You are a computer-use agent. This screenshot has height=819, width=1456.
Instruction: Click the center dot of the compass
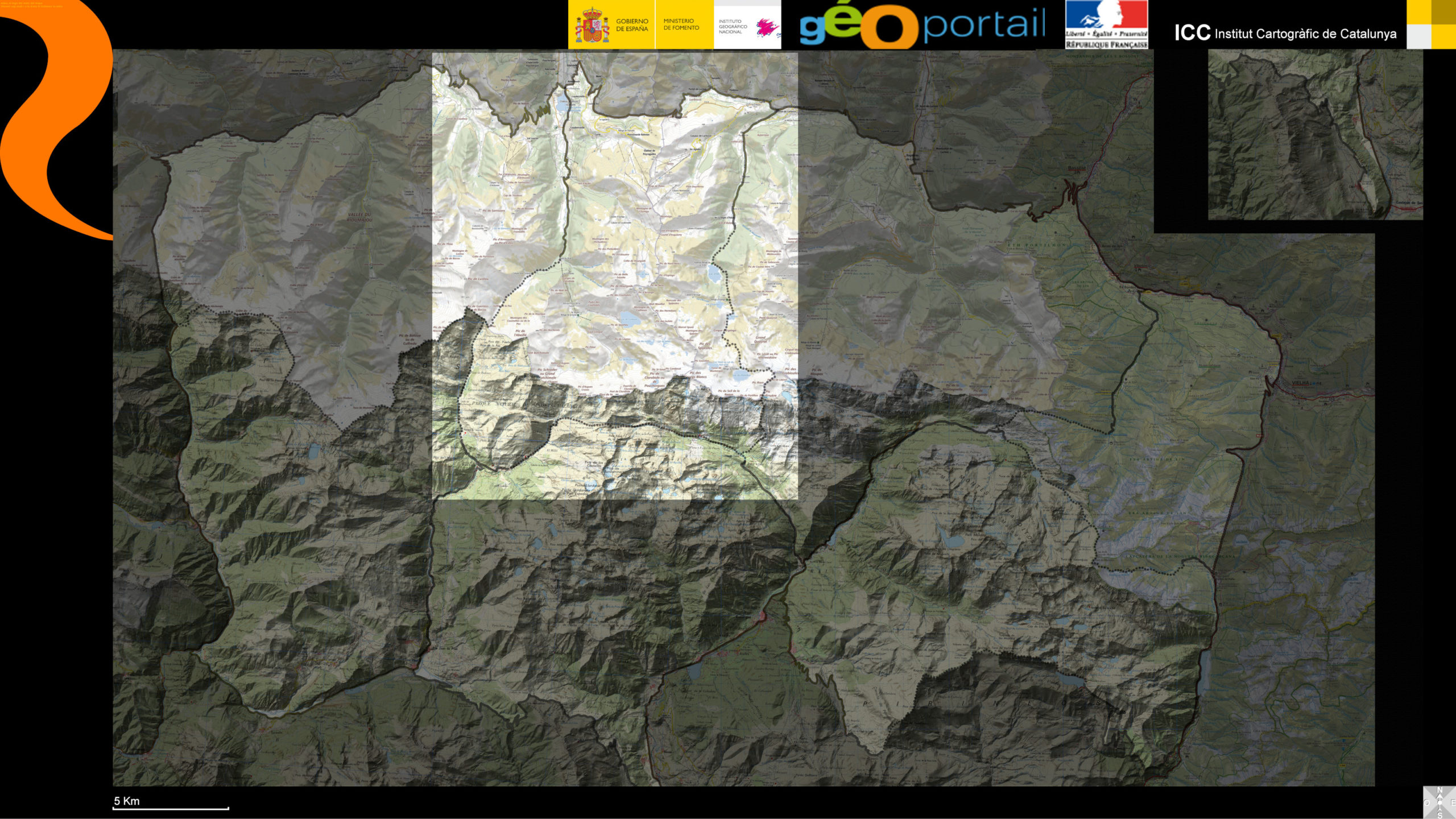[1440, 803]
